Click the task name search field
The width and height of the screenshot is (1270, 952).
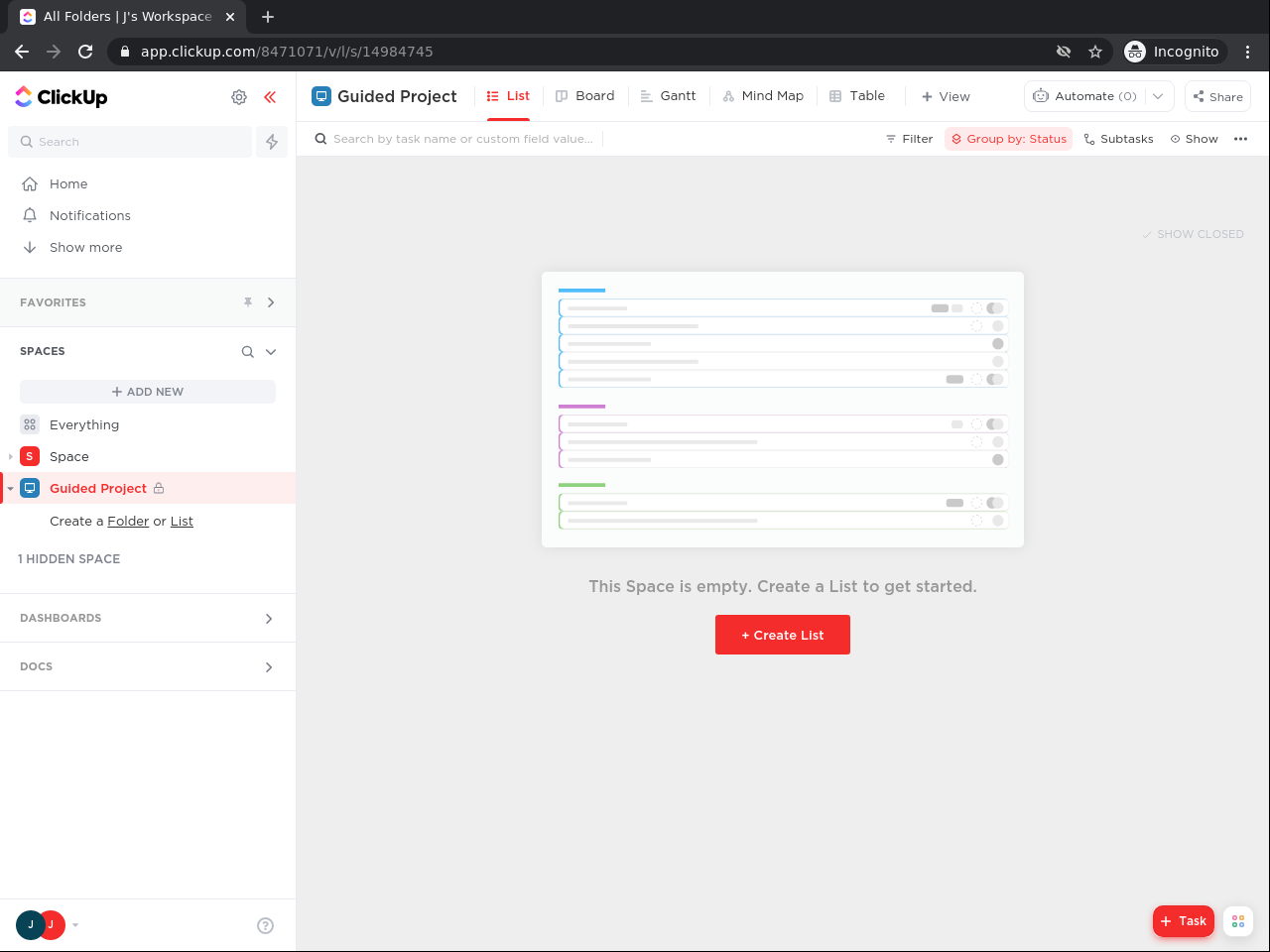(x=456, y=139)
